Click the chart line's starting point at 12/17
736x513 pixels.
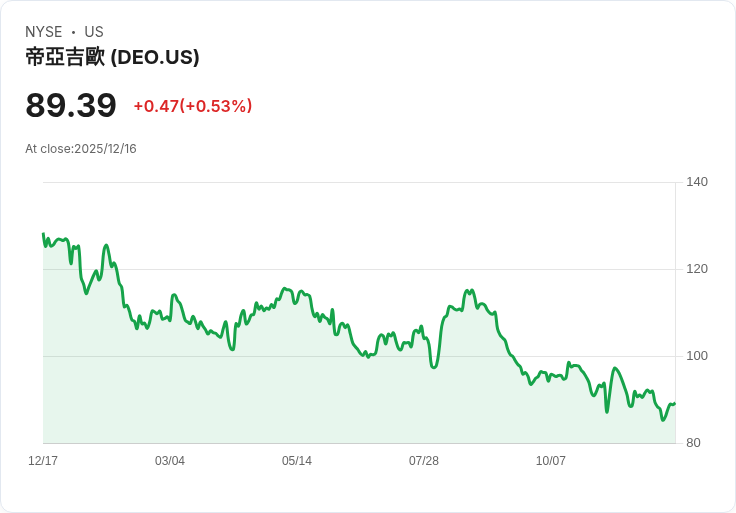(x=44, y=234)
